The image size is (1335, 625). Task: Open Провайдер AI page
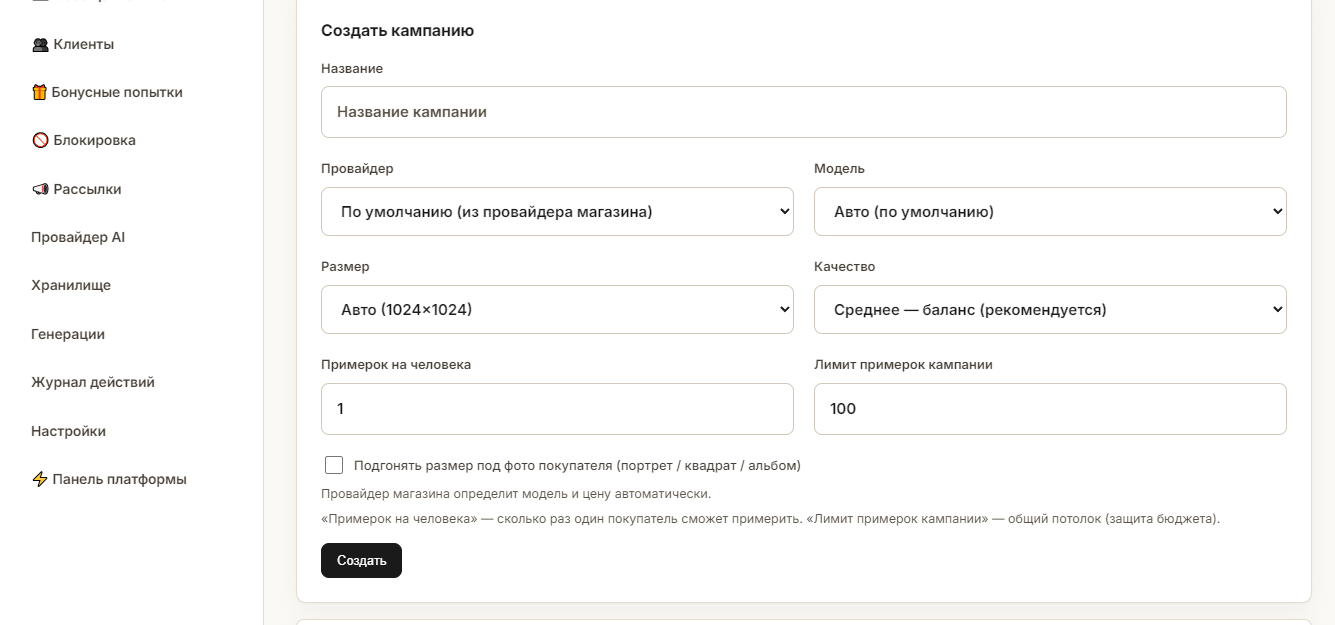tap(78, 237)
